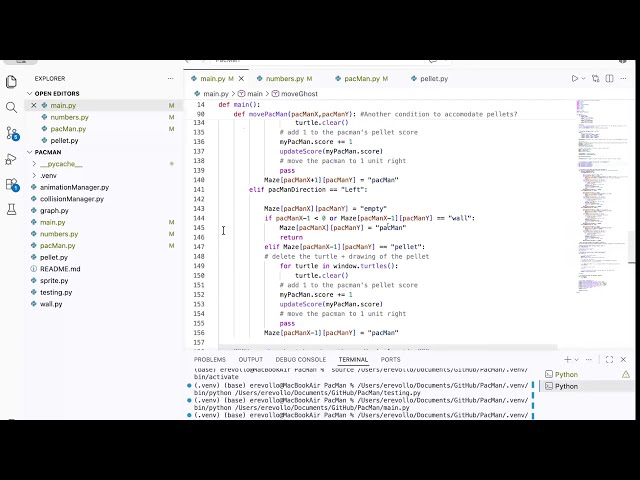The image size is (640, 480).
Task: Open Run and Debug view
Action: pos(11,159)
